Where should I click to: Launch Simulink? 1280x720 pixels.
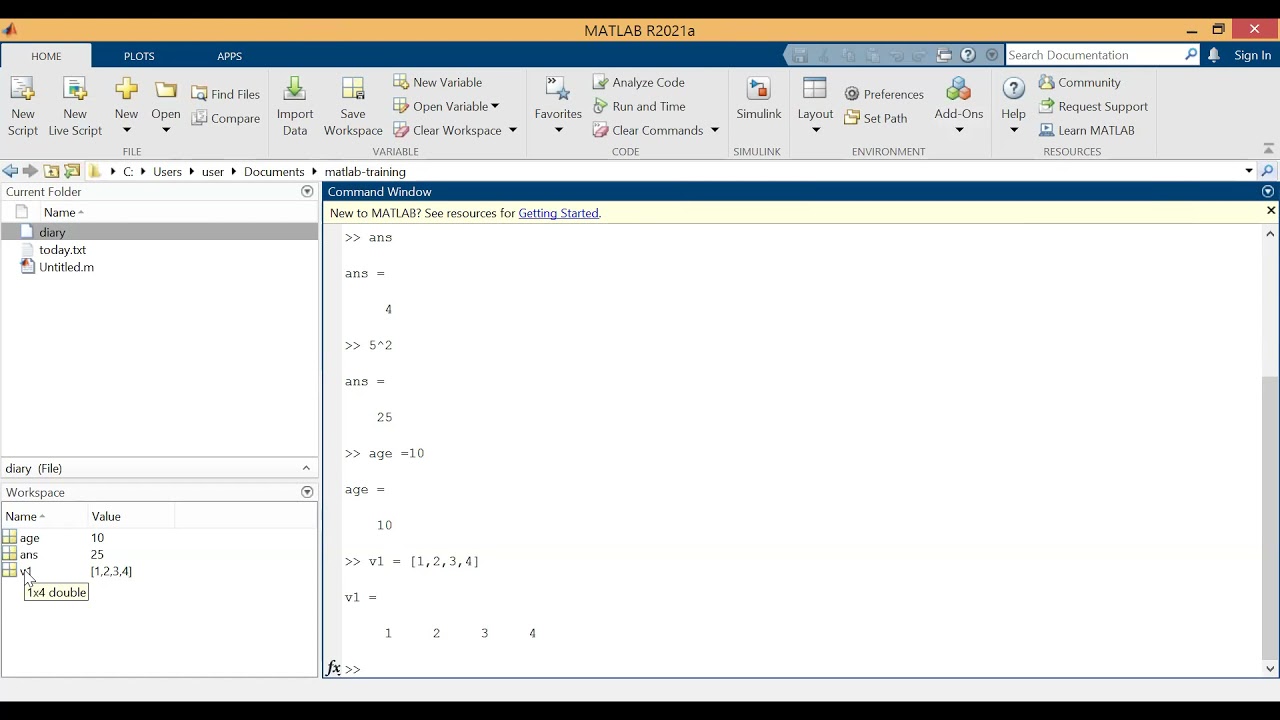coord(759,99)
